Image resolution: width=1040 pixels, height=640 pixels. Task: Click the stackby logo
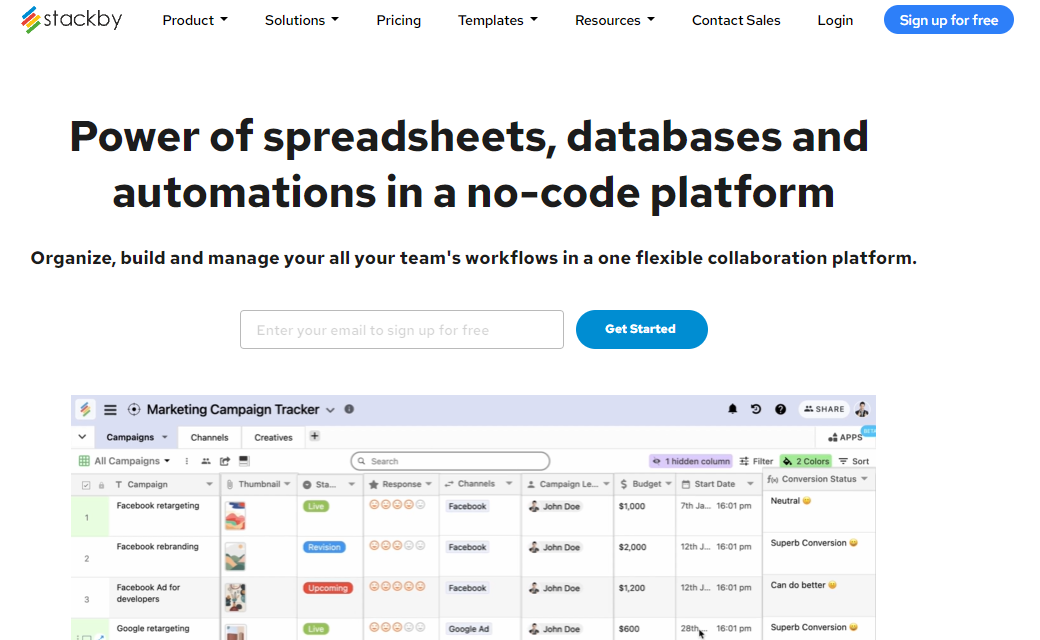71,20
